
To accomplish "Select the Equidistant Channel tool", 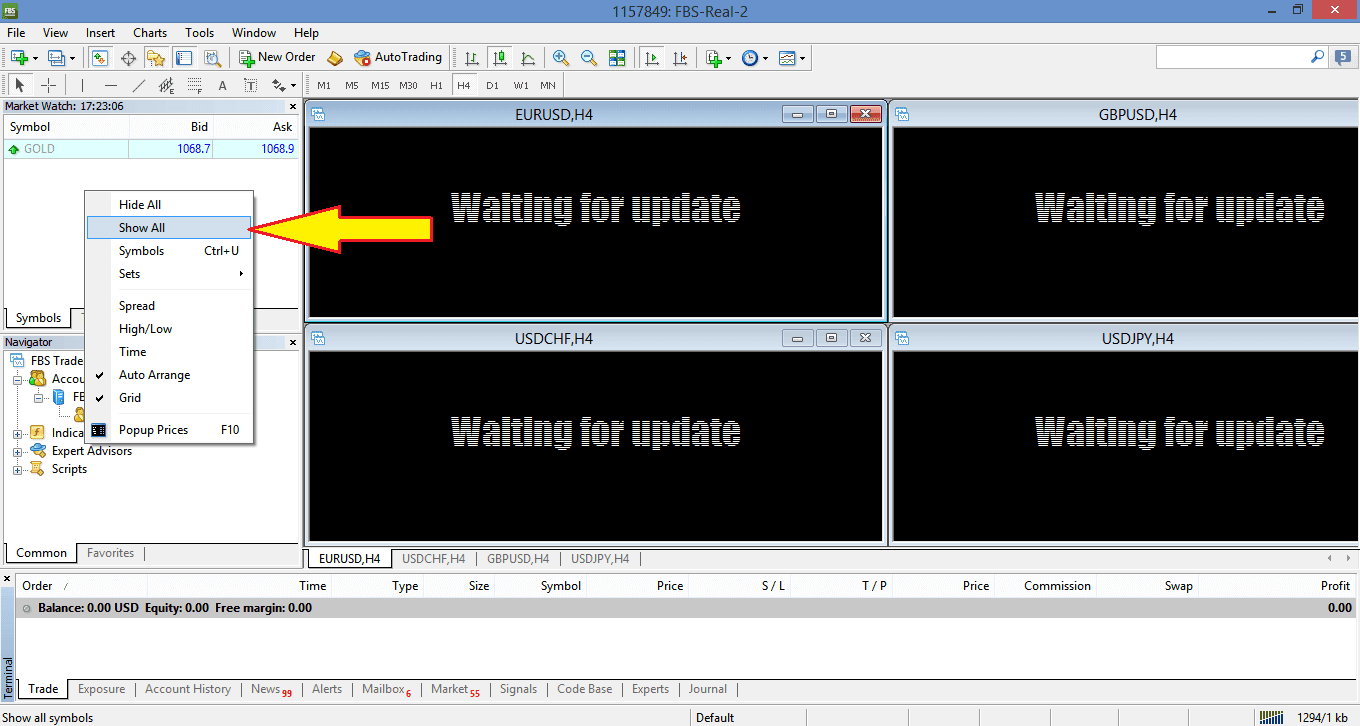I will (x=167, y=85).
